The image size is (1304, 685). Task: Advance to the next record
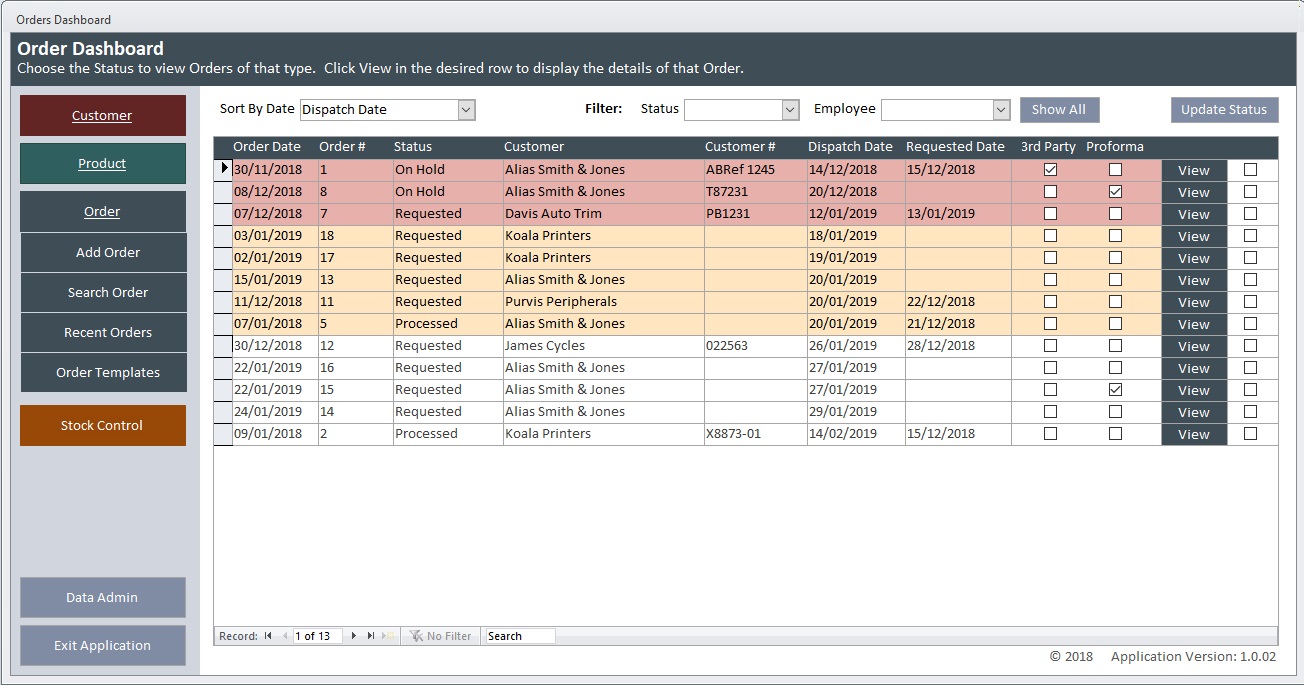tap(353, 635)
